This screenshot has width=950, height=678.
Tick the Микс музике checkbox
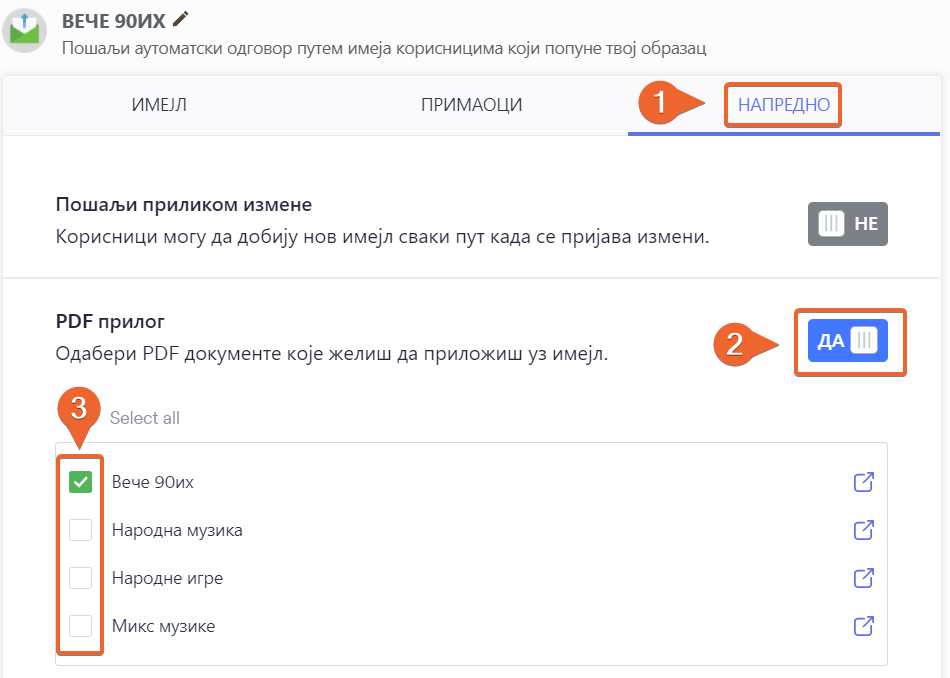[80, 626]
